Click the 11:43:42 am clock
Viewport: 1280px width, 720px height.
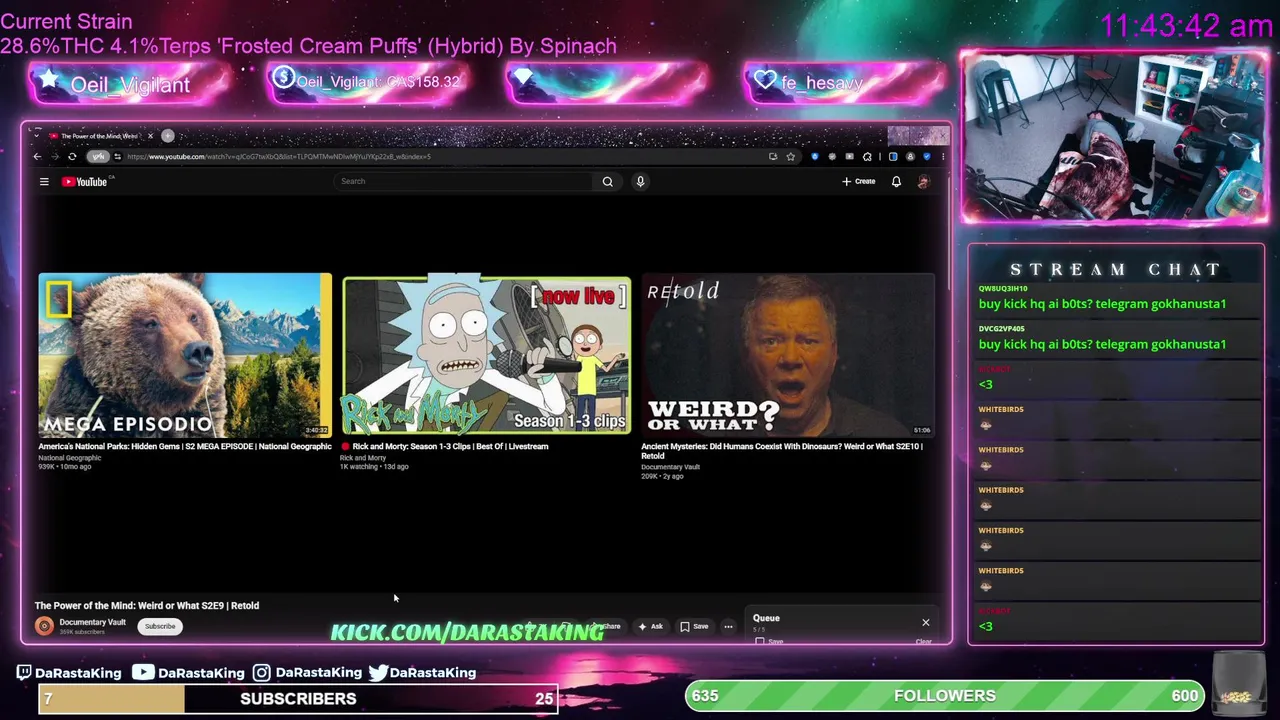(x=1186, y=27)
